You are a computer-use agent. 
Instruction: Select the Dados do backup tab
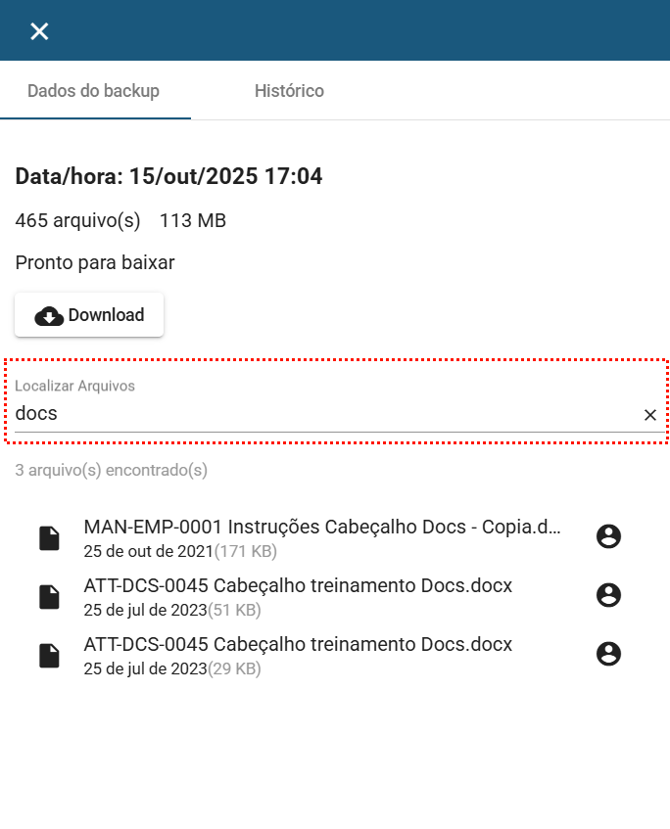(93, 91)
